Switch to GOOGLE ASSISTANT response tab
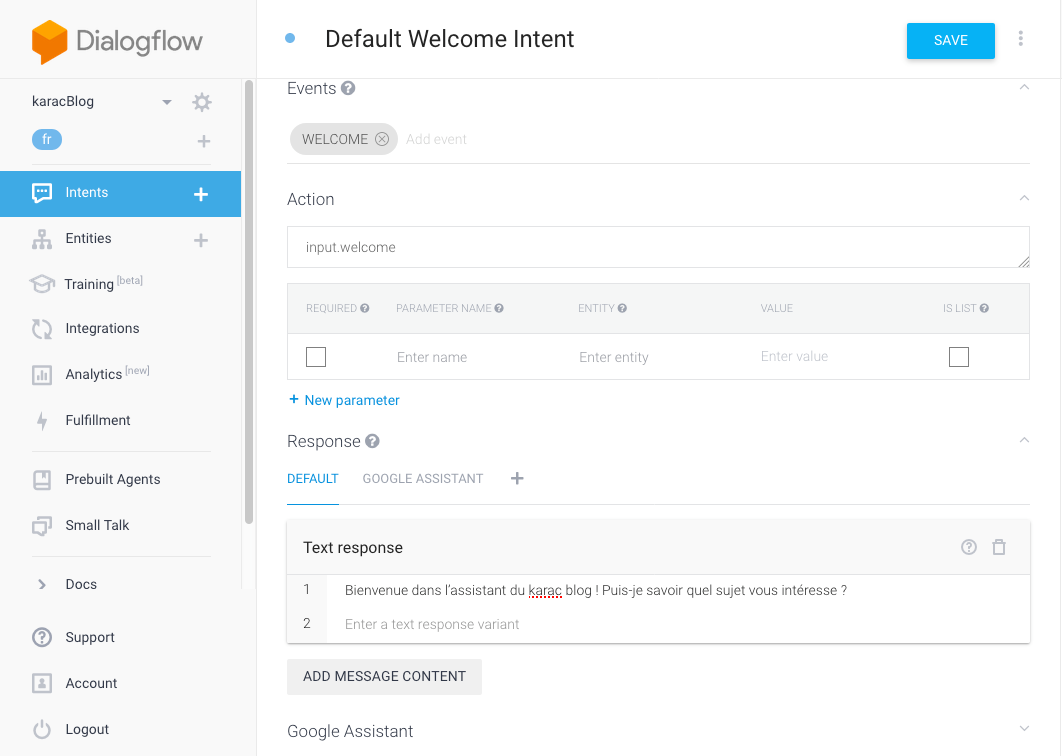 click(423, 479)
